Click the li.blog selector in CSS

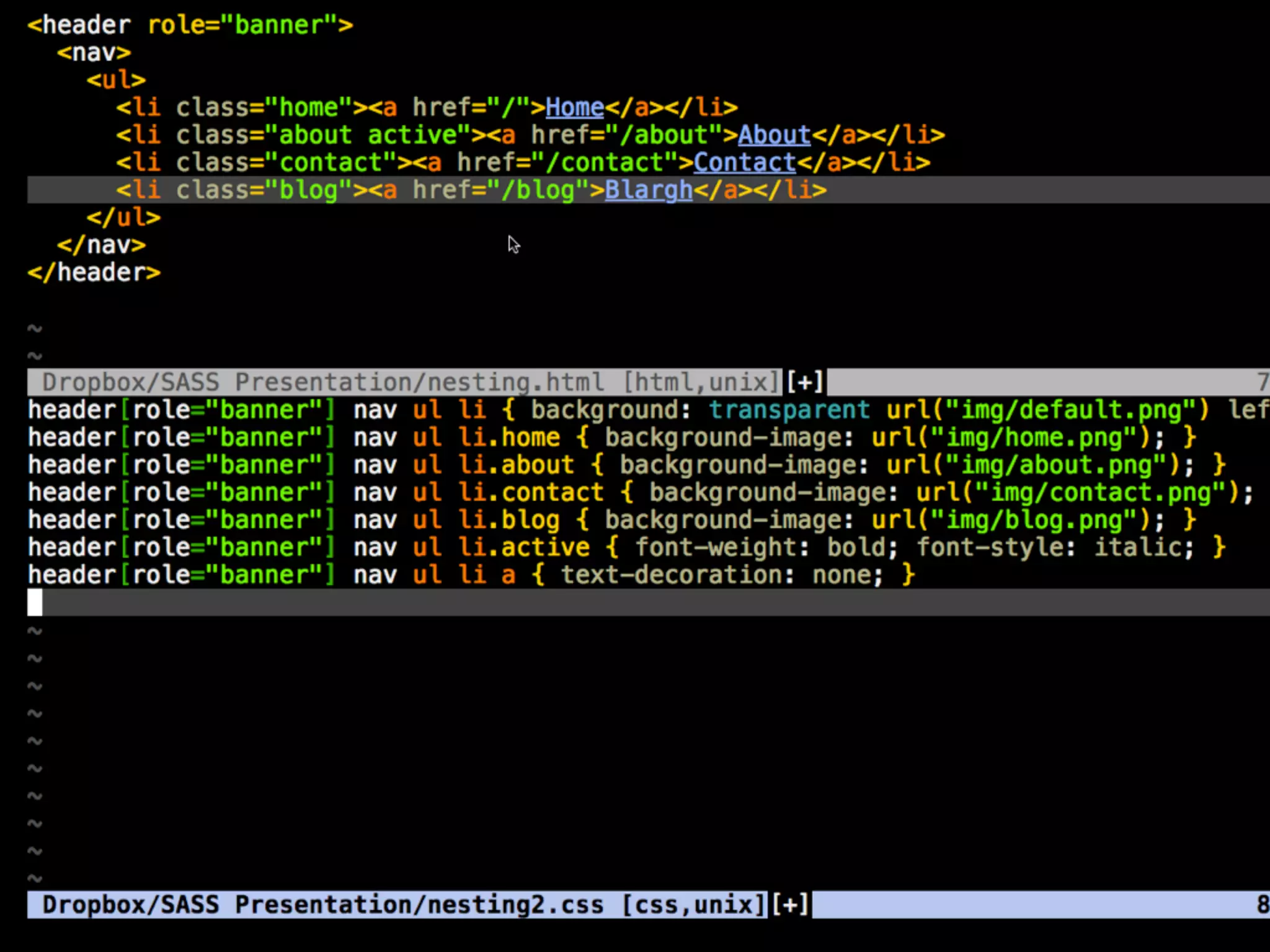pos(509,520)
